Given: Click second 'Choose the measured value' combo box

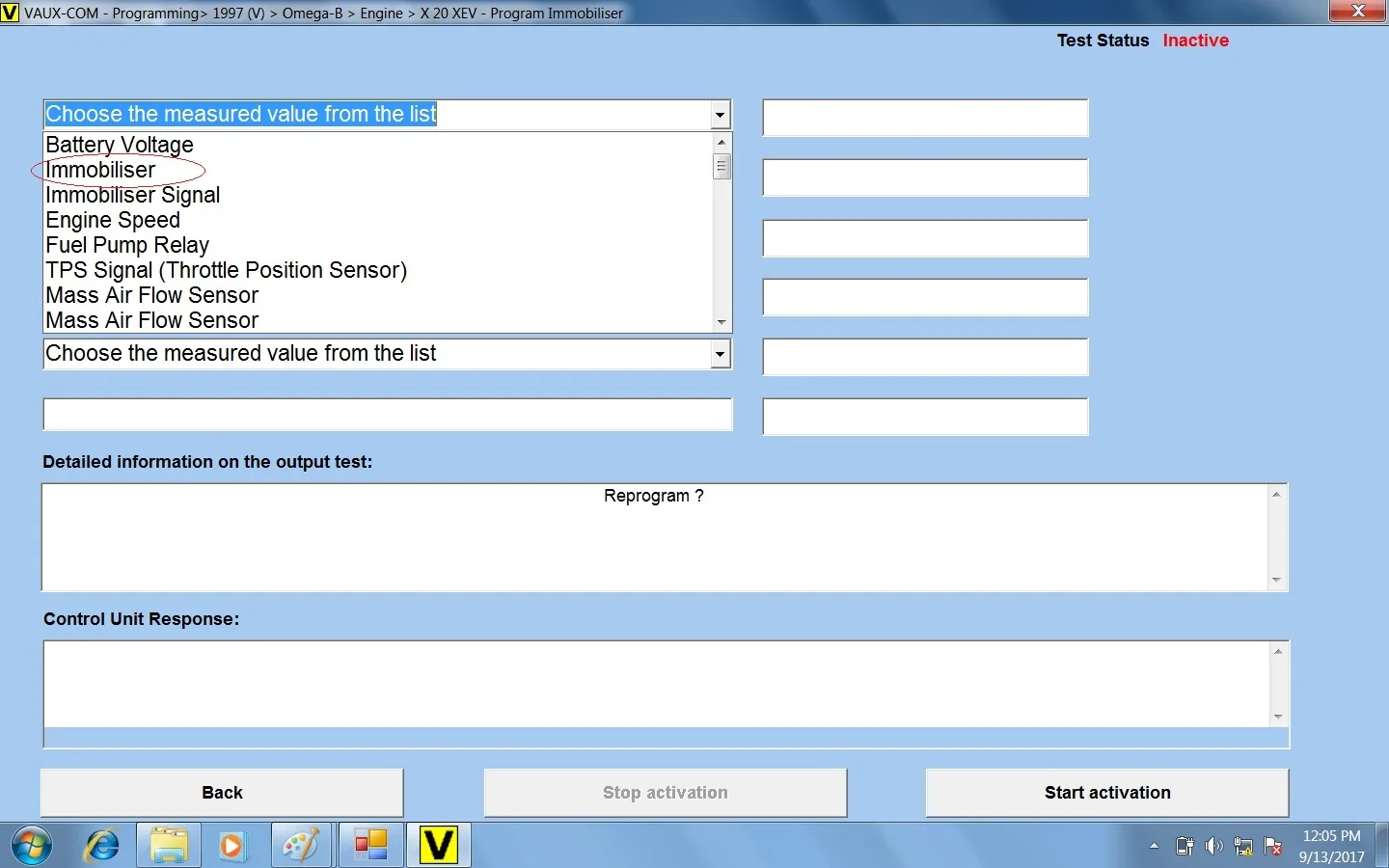Looking at the screenshot, I should 387,354.
